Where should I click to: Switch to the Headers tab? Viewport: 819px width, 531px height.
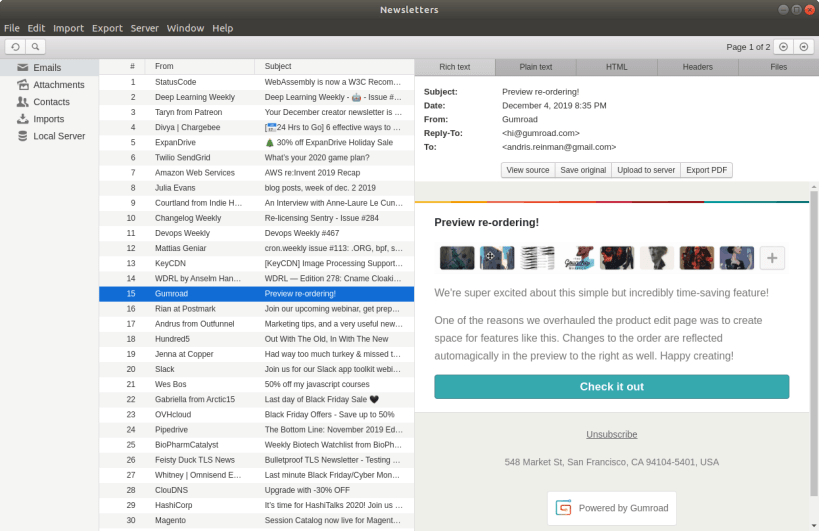click(x=697, y=67)
